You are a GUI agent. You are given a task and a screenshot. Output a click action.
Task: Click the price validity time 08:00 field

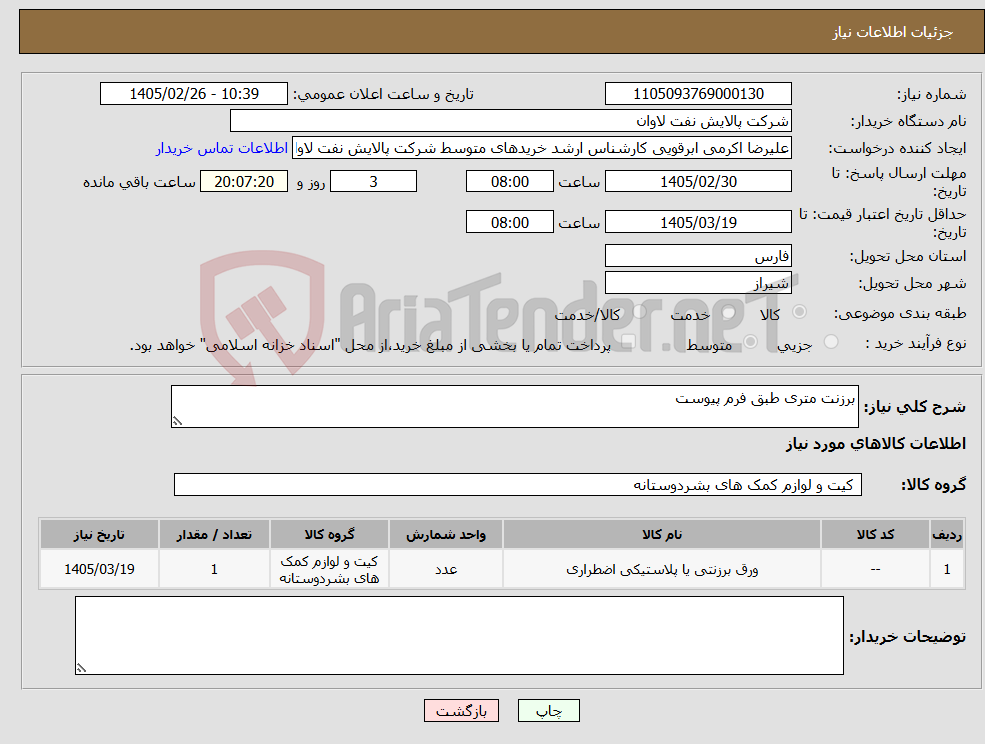click(x=509, y=222)
